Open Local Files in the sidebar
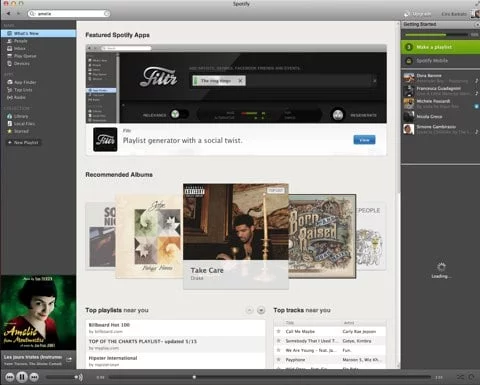The width and height of the screenshot is (480, 385). 21,124
